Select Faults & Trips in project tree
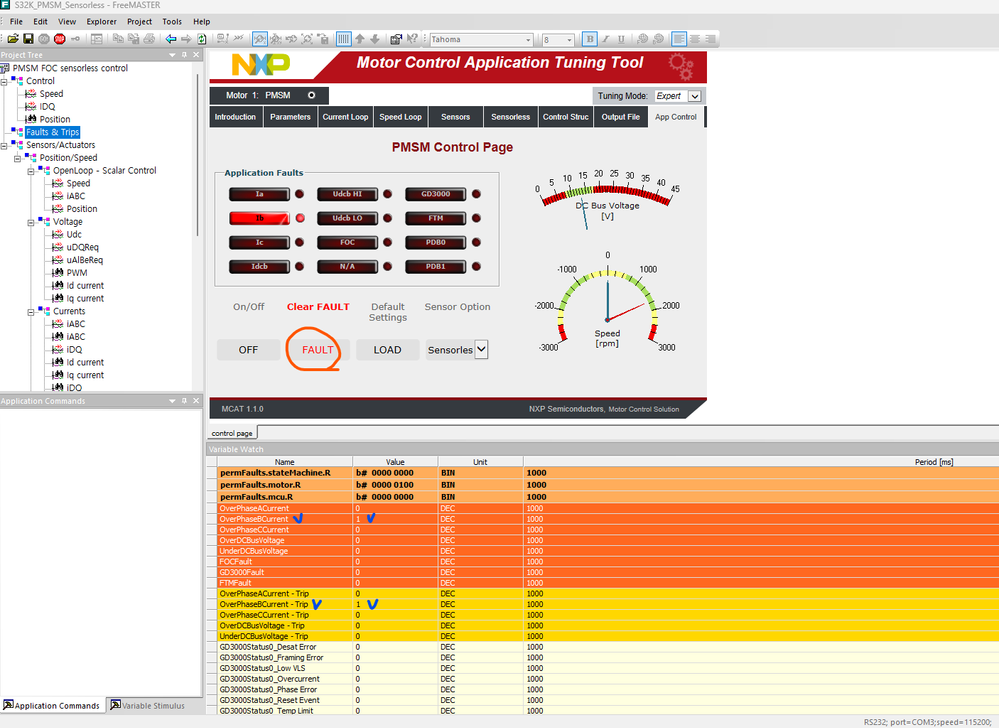 [x=53, y=132]
